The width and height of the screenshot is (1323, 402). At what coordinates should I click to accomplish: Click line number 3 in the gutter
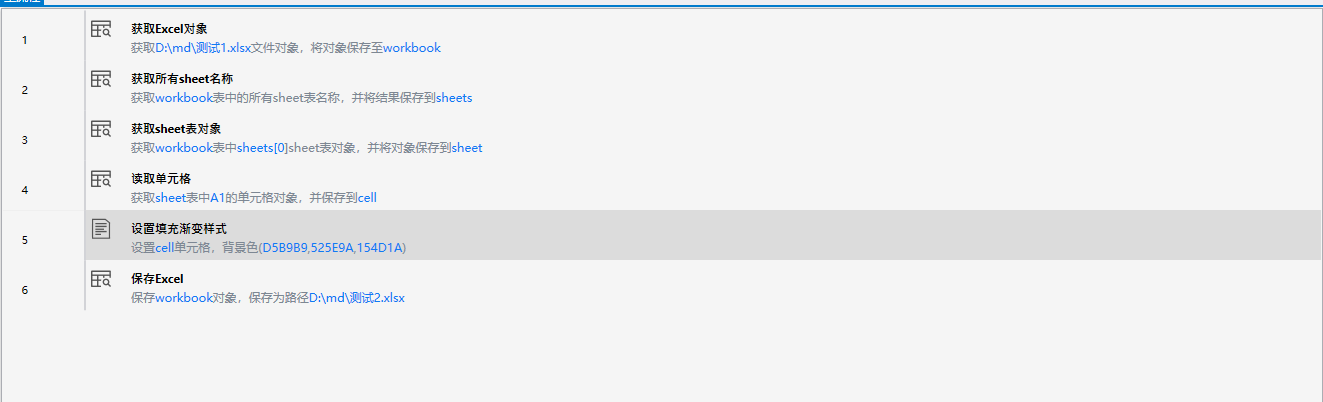pos(25,140)
